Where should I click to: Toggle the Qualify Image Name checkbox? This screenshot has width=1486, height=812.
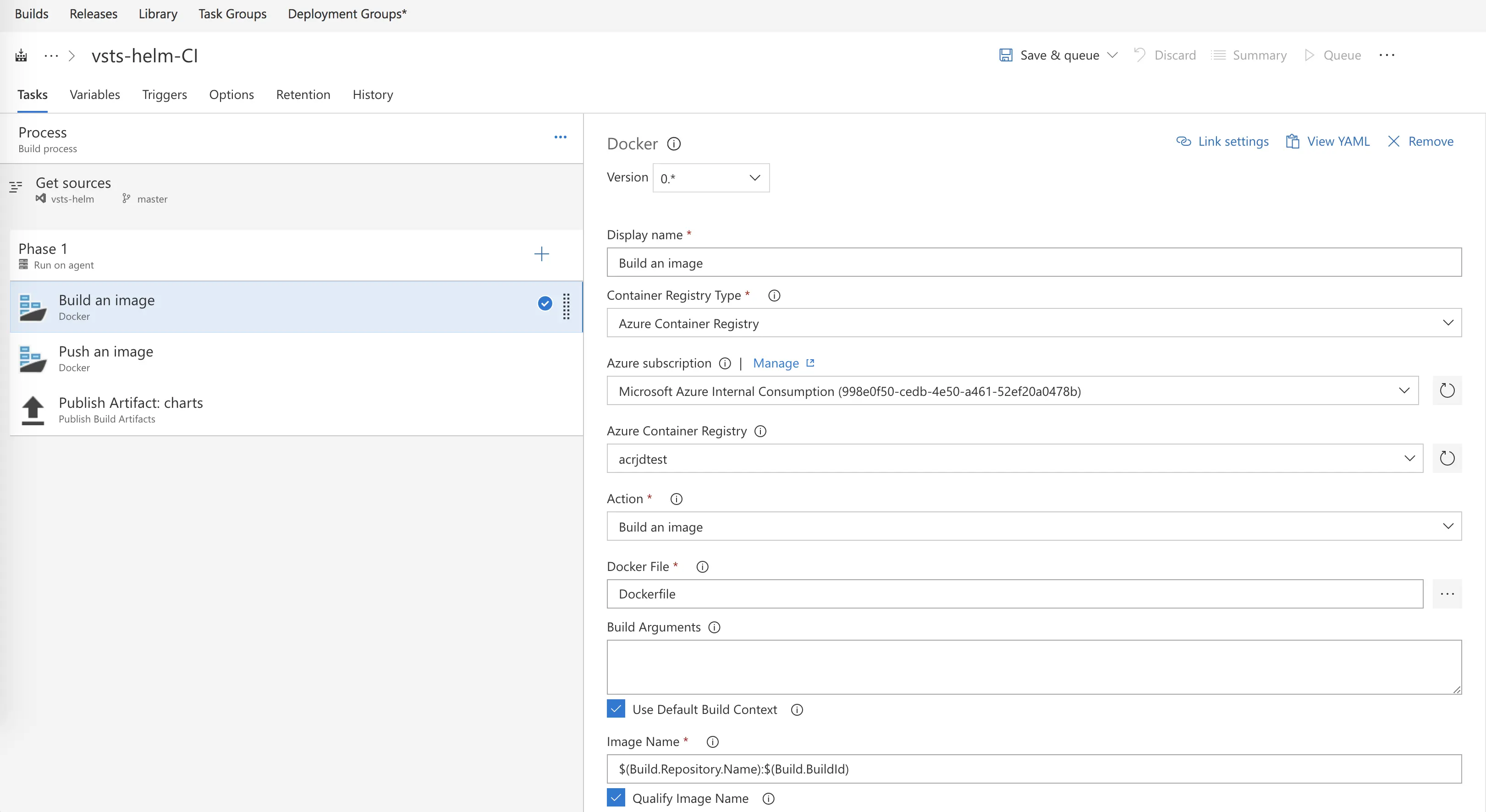(616, 798)
